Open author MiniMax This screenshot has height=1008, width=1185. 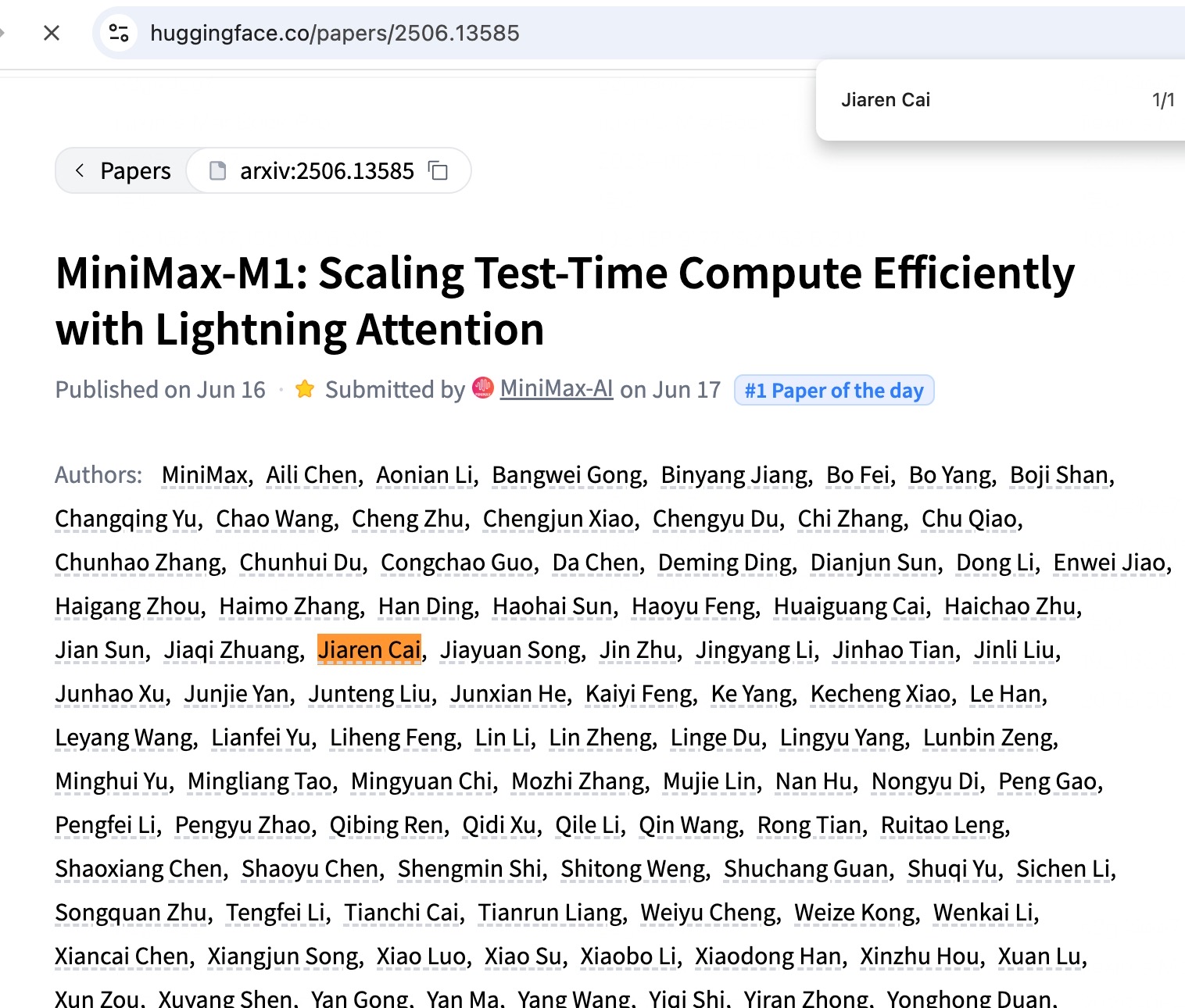204,475
